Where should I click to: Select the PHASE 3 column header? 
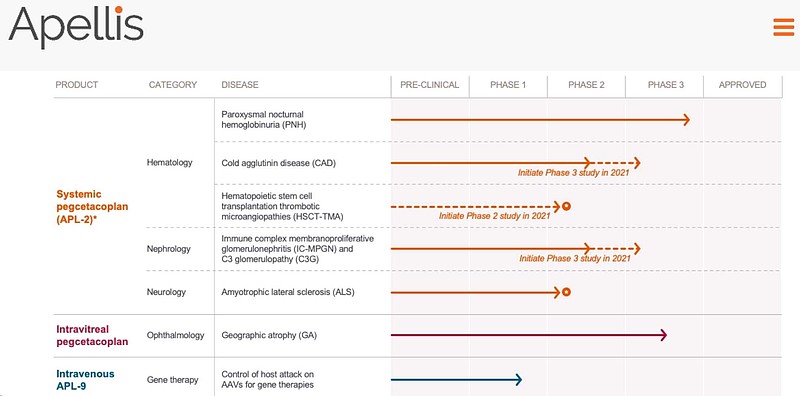click(x=665, y=85)
